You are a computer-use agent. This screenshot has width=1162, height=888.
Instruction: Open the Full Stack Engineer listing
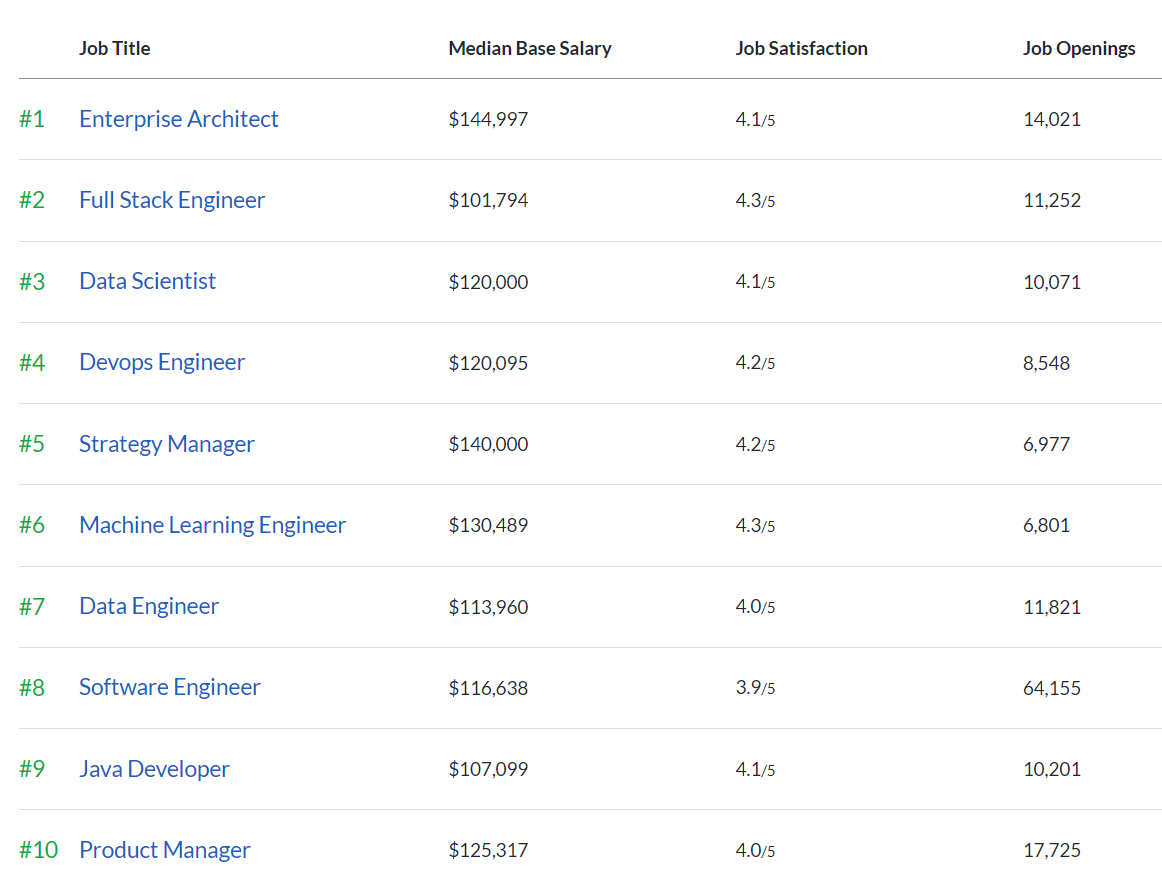click(x=171, y=199)
